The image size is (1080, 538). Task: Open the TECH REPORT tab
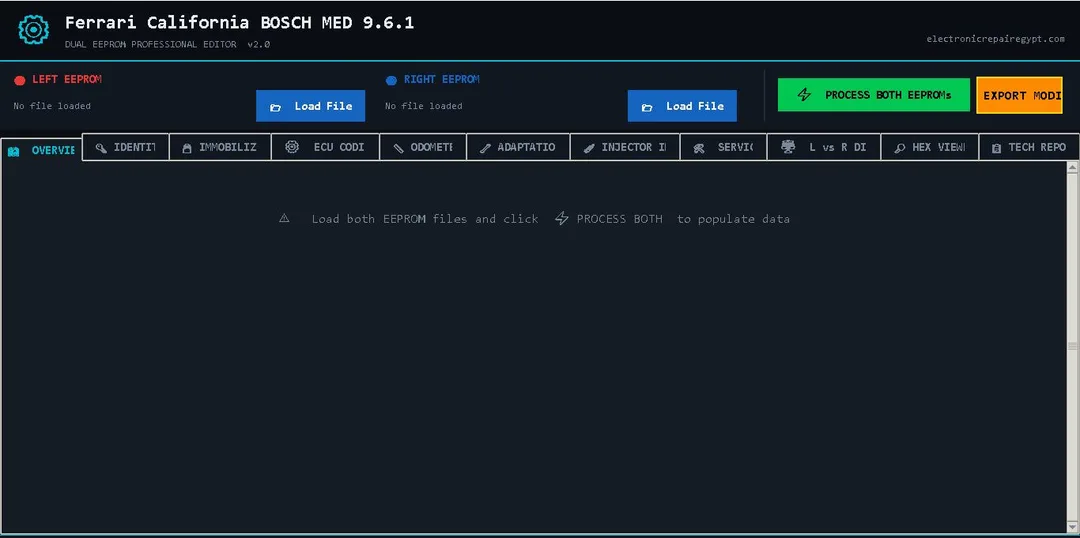click(1029, 147)
